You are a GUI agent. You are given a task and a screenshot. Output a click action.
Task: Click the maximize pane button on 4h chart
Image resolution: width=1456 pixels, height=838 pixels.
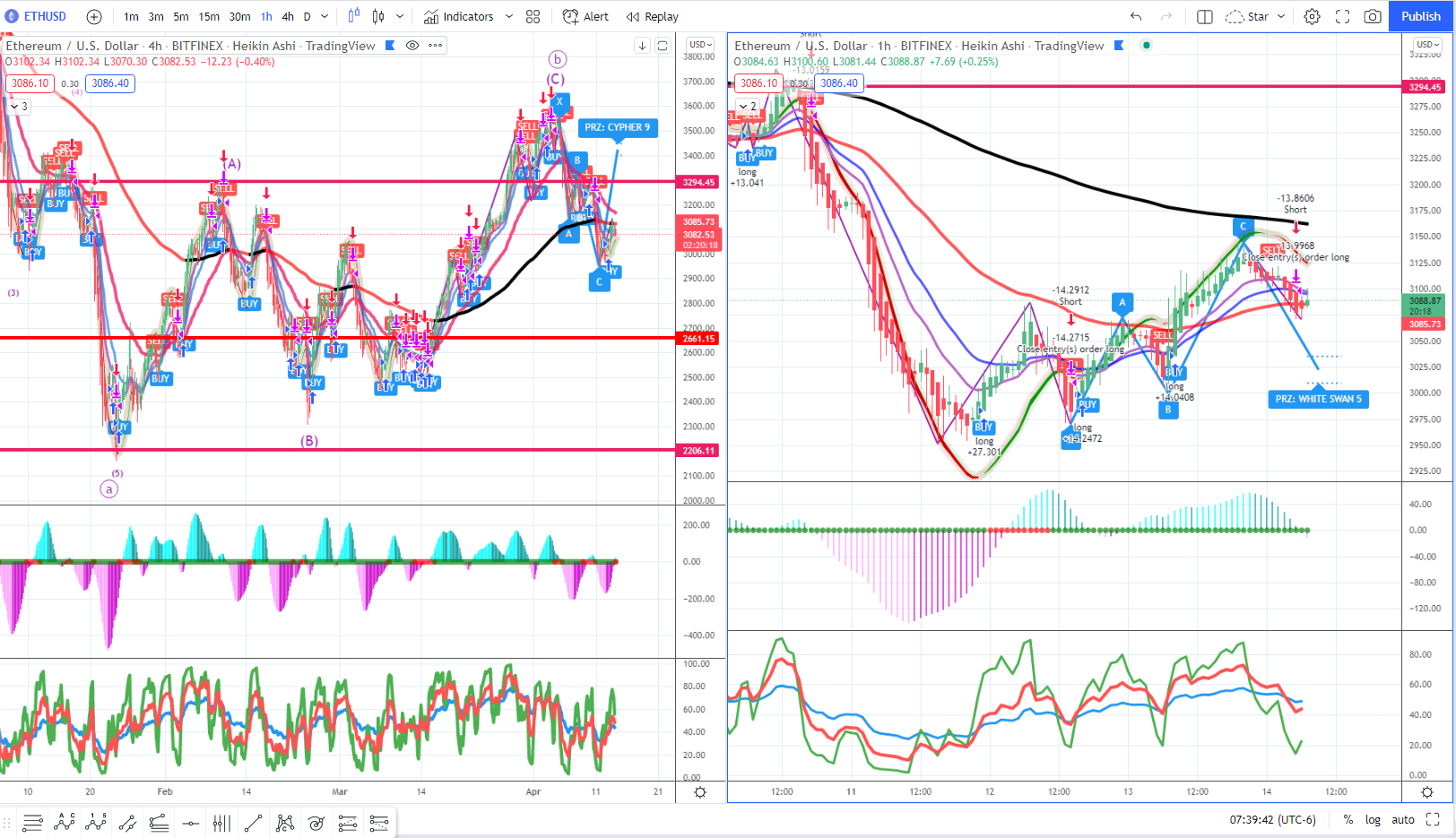coord(663,46)
